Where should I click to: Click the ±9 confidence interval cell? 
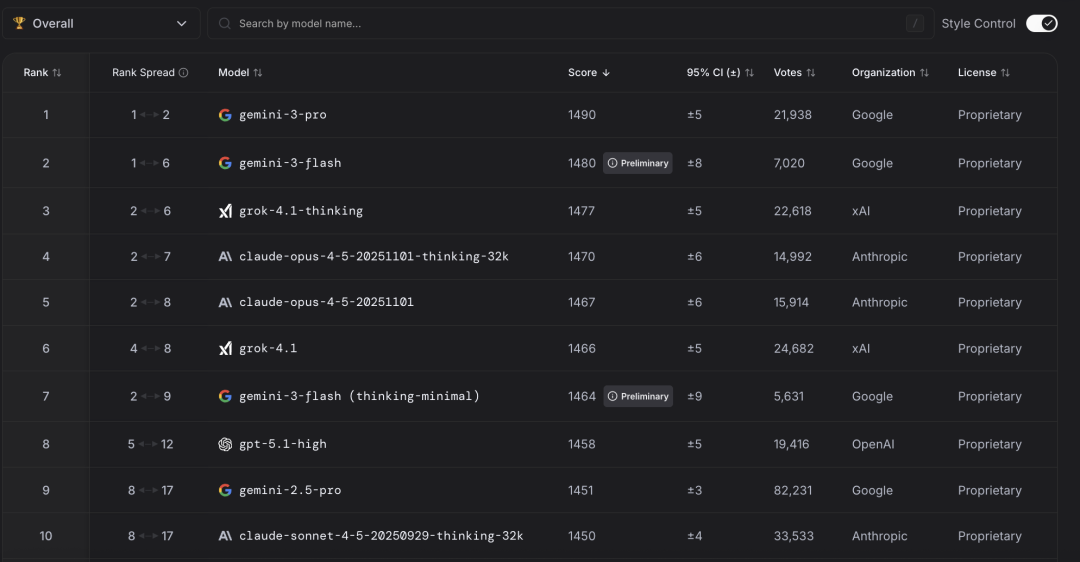[x=694, y=396]
